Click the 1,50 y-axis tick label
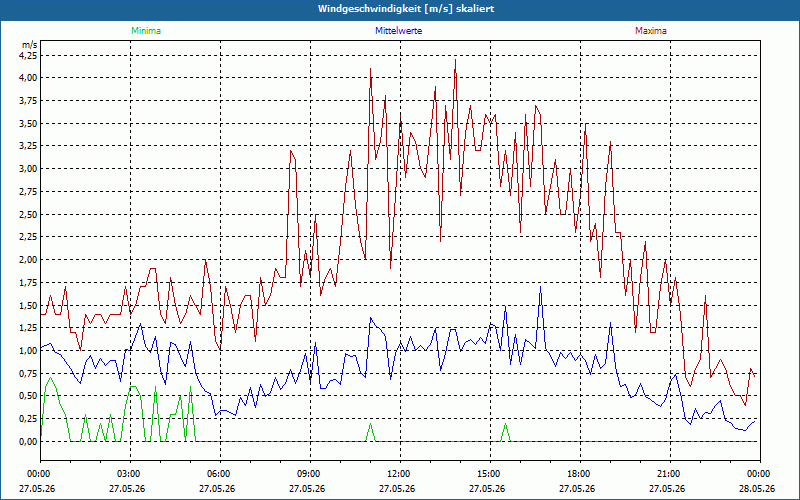This screenshot has height=500, width=800. pyautogui.click(x=28, y=305)
